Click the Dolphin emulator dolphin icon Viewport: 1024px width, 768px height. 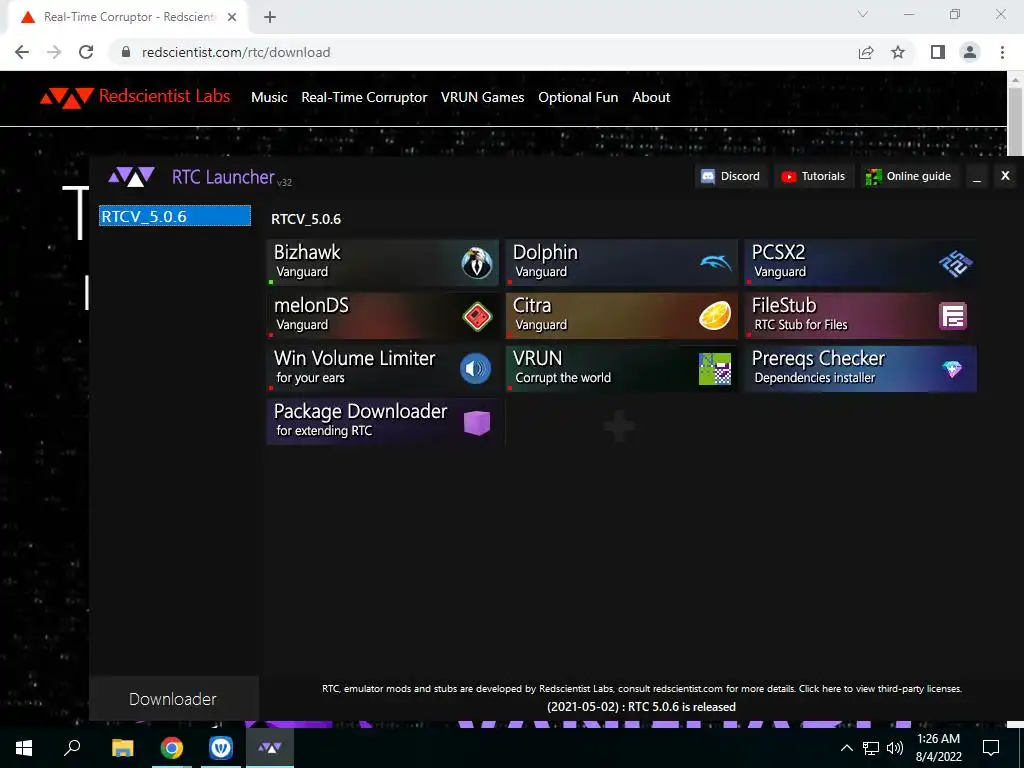coord(716,263)
